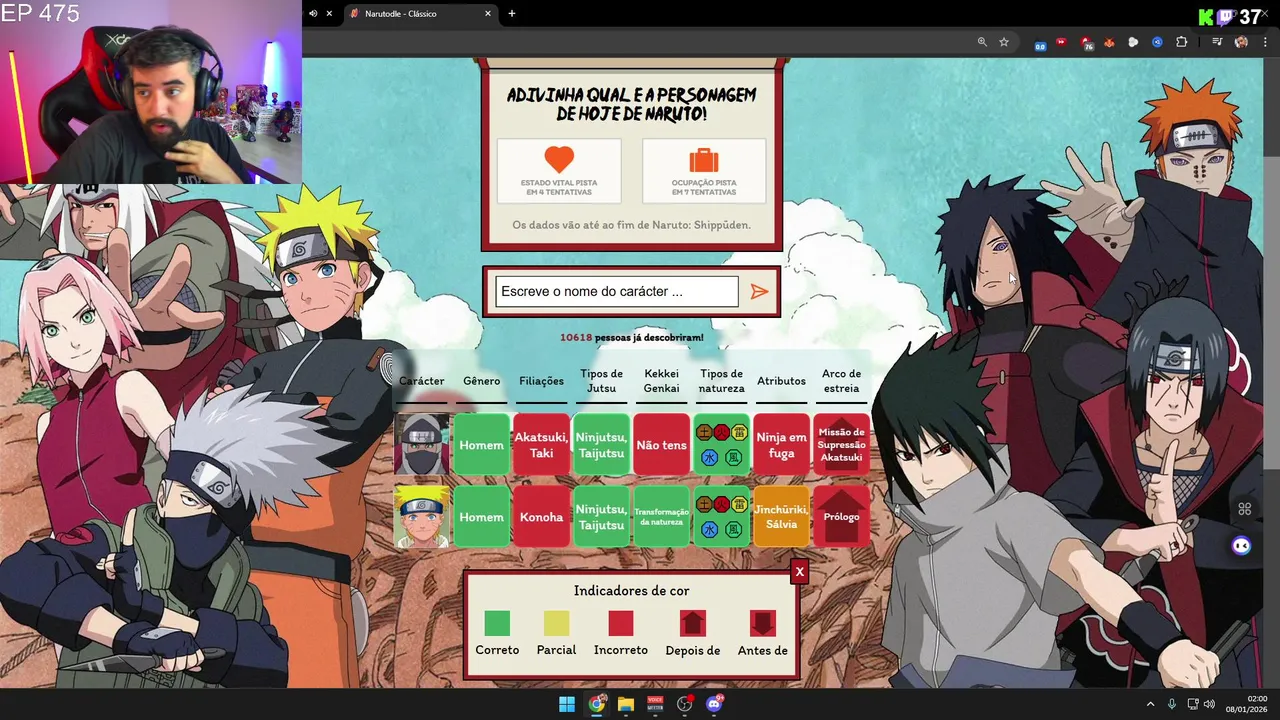Open the heart Estado Vital hint

(559, 171)
